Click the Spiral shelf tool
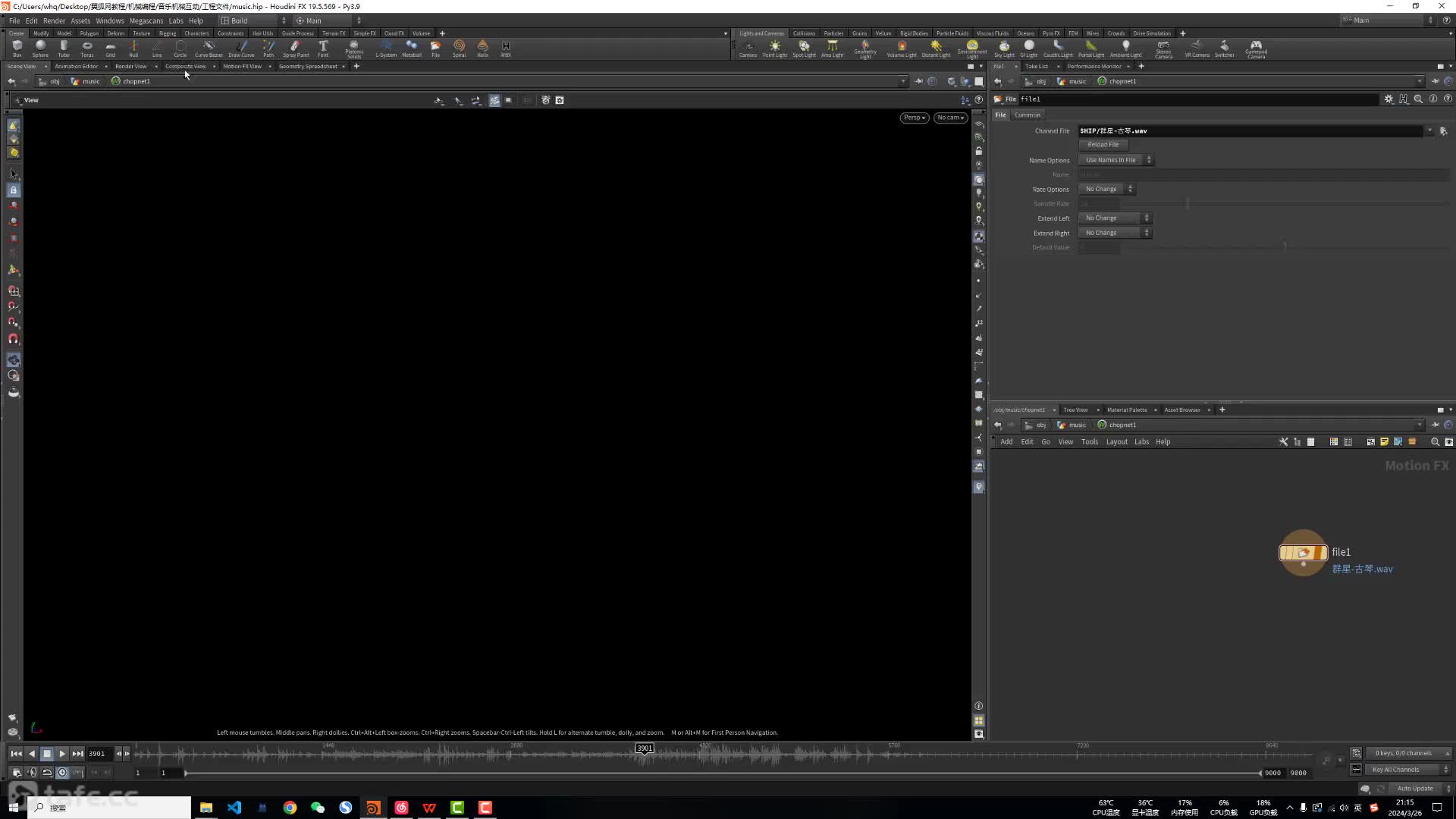The width and height of the screenshot is (1456, 819). point(459,49)
